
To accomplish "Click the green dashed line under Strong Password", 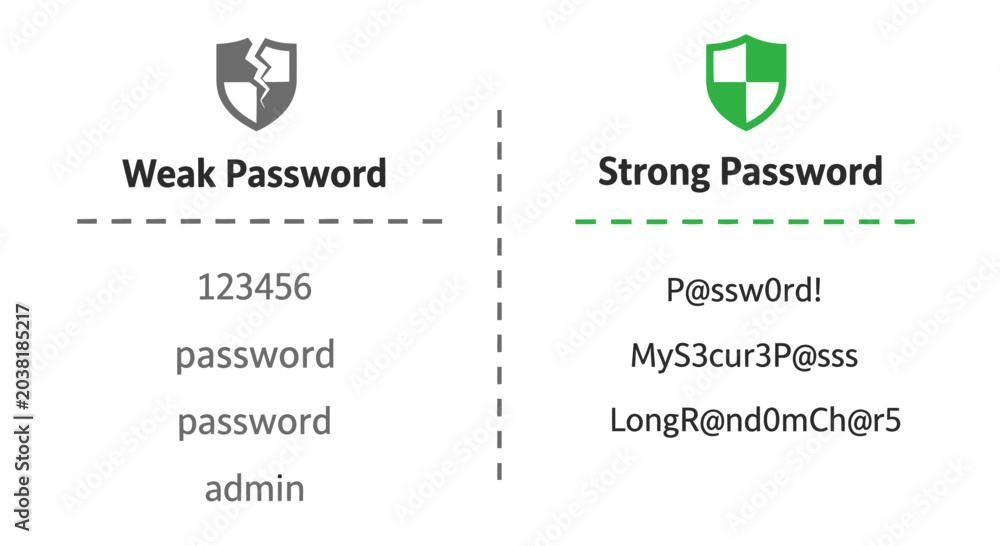I will pyautogui.click(x=745, y=221).
